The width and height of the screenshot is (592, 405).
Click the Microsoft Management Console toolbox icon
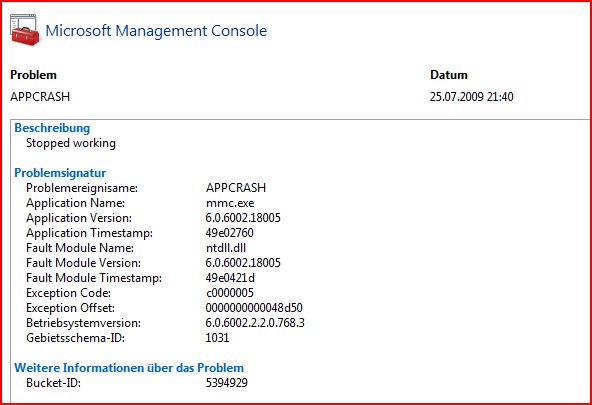[x=25, y=30]
